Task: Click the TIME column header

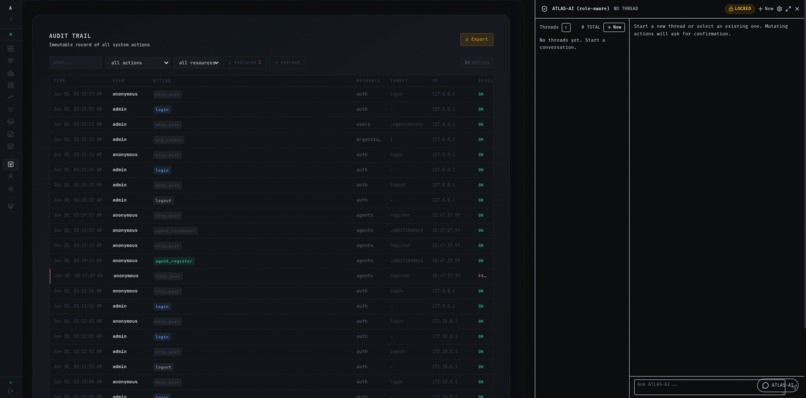Action: click(x=60, y=81)
